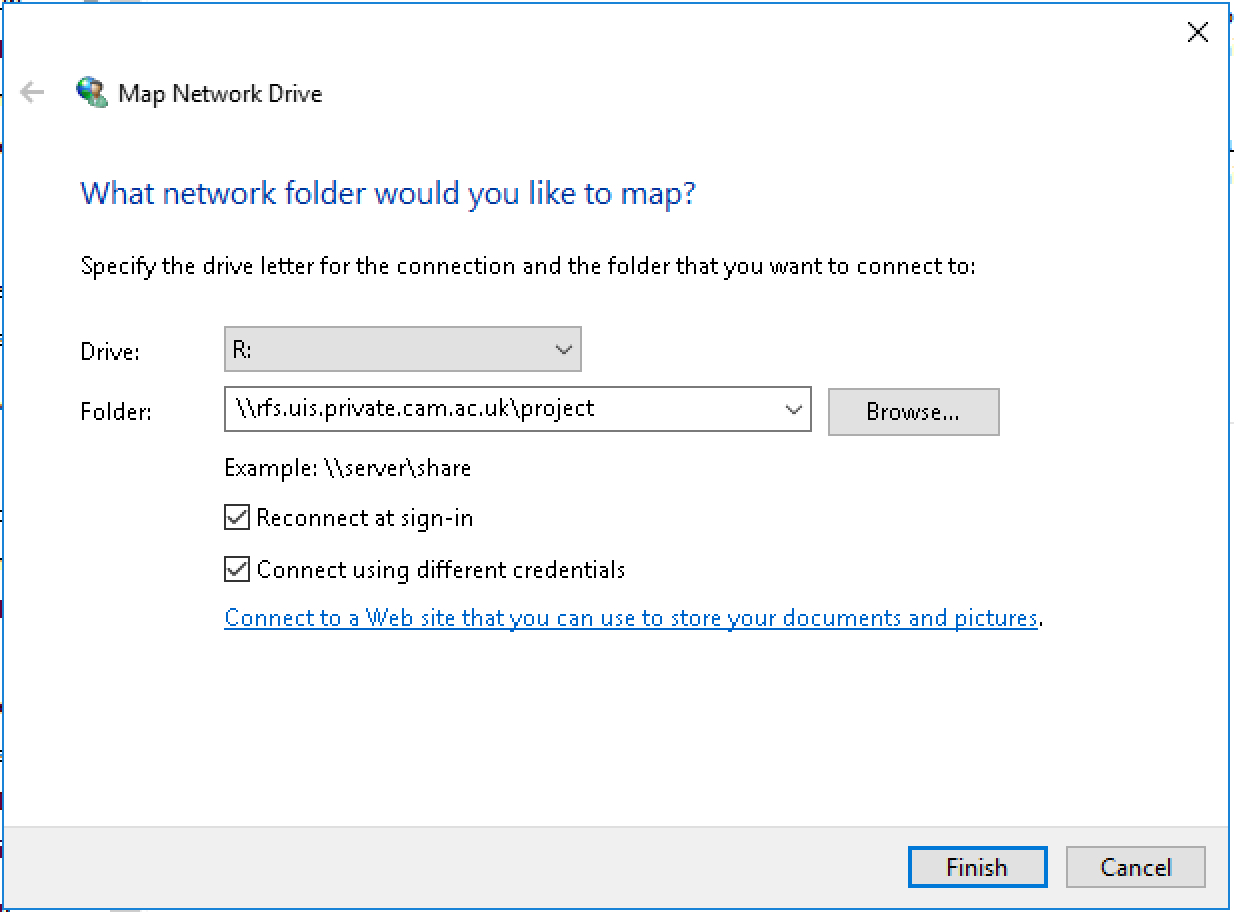Click the chevron arrow of the Drive combo box
Viewport: 1234px width, 912px height.
pos(563,350)
